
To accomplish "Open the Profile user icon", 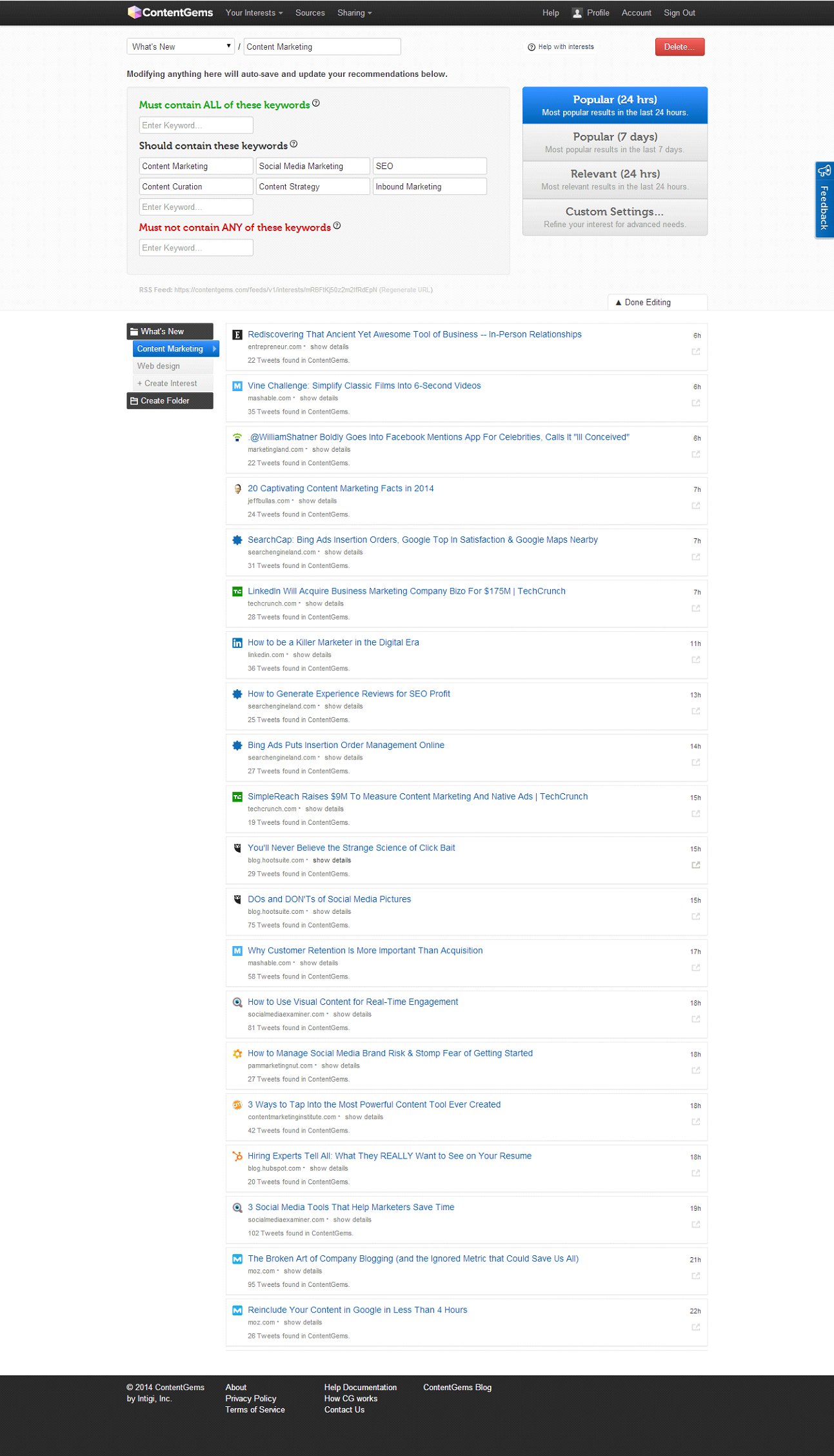I will click(577, 13).
